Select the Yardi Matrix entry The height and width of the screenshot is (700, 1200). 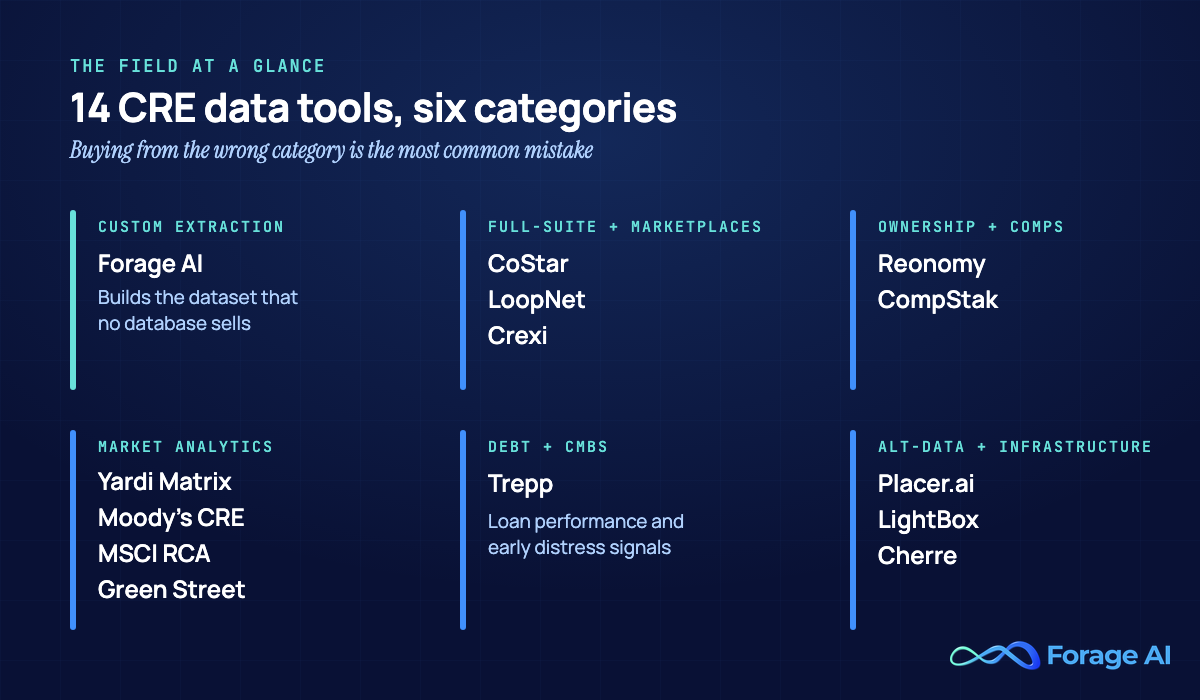coord(165,482)
